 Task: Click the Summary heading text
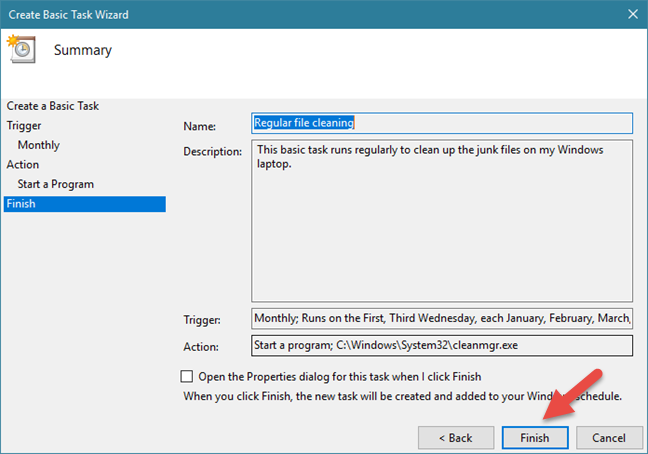point(82,50)
